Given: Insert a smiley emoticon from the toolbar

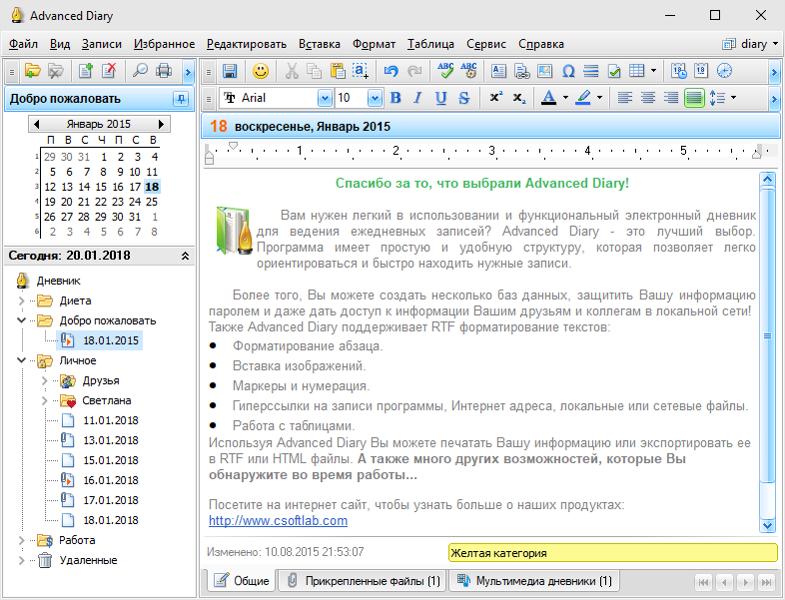Looking at the screenshot, I should [260, 71].
